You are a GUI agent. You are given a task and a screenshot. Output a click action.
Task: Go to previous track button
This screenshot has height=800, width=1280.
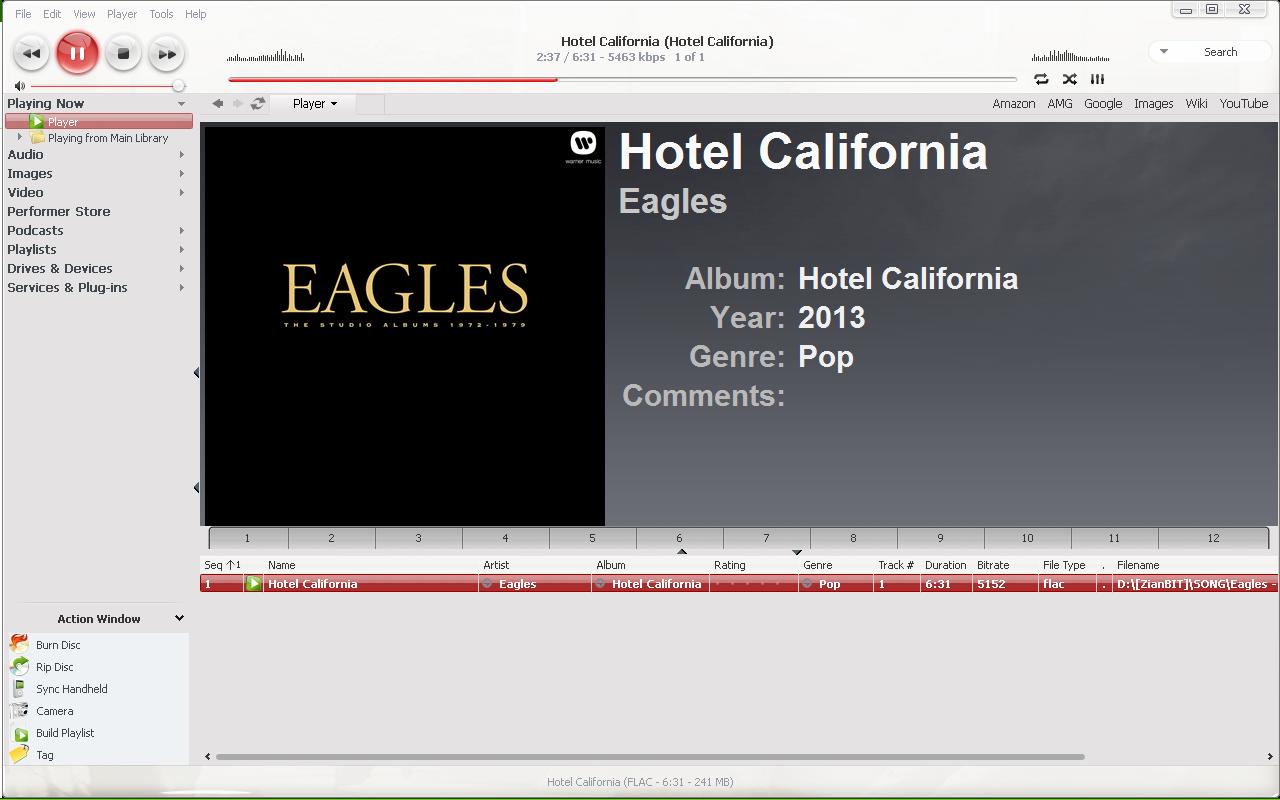tap(31, 54)
